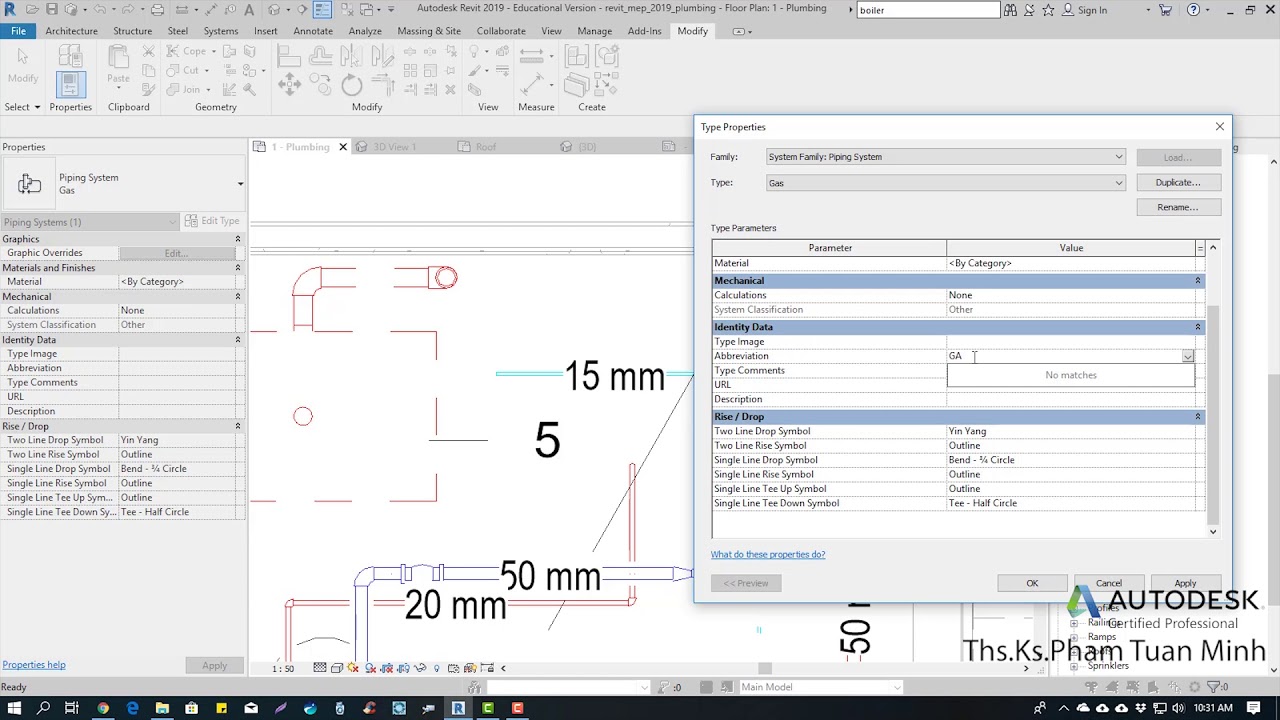Click the boiler search box in title bar
This screenshot has width=1280, height=720.
pyautogui.click(x=927, y=10)
